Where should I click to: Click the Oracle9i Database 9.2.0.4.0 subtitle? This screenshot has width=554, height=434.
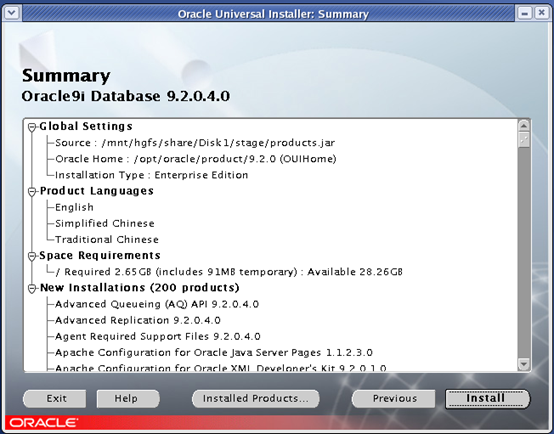pyautogui.click(x=126, y=96)
